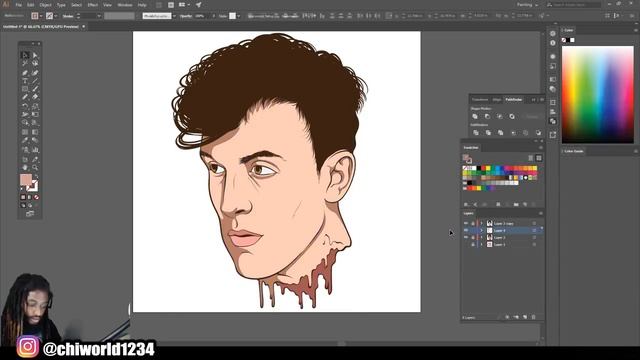
Task: Select the Gradient tool
Action: [x=35, y=132]
